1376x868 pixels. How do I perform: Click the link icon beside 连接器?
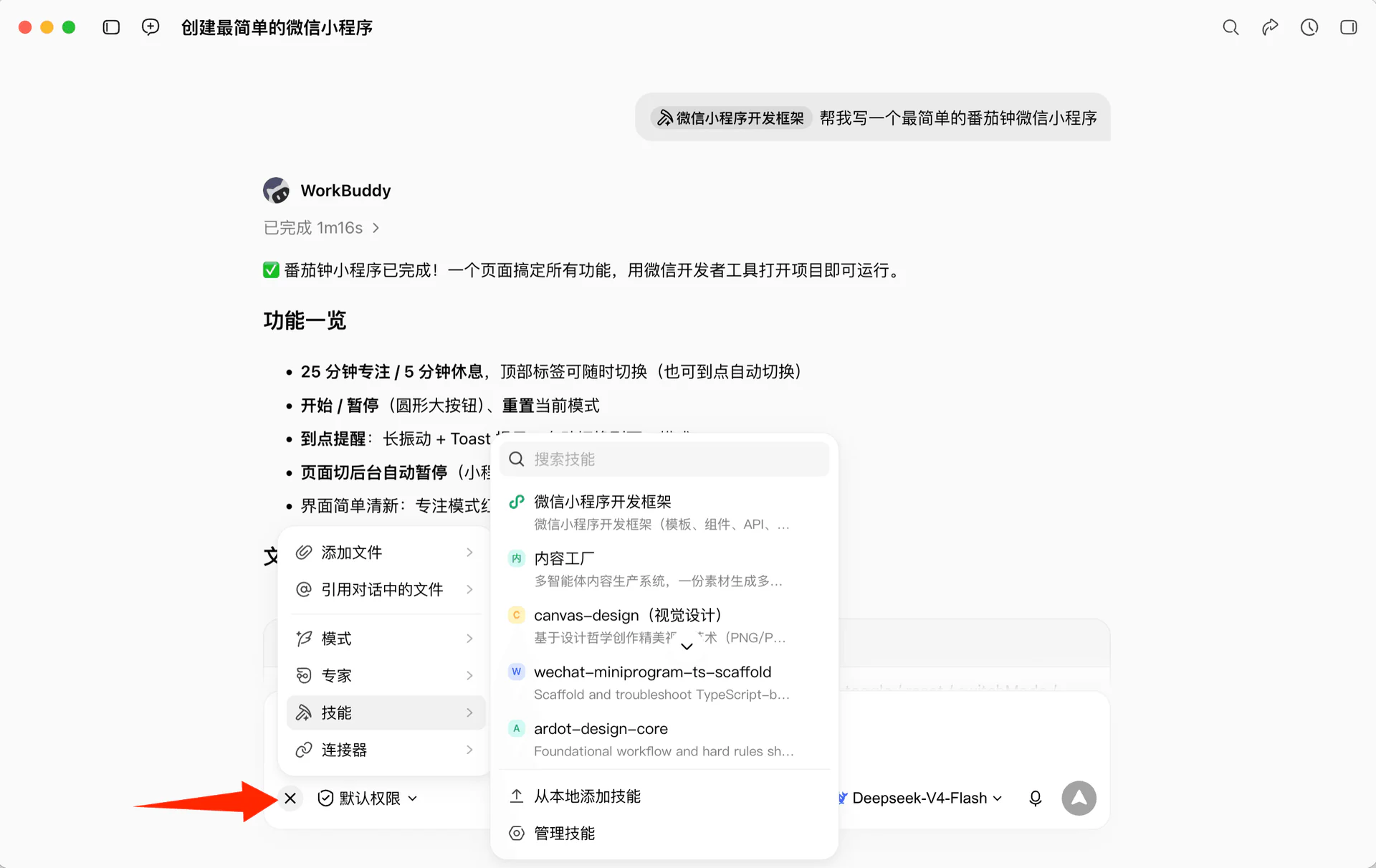click(x=304, y=750)
